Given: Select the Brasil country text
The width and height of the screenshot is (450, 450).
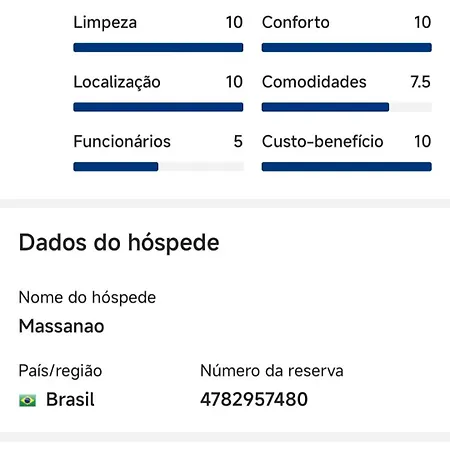Looking at the screenshot, I should click(x=70, y=399).
